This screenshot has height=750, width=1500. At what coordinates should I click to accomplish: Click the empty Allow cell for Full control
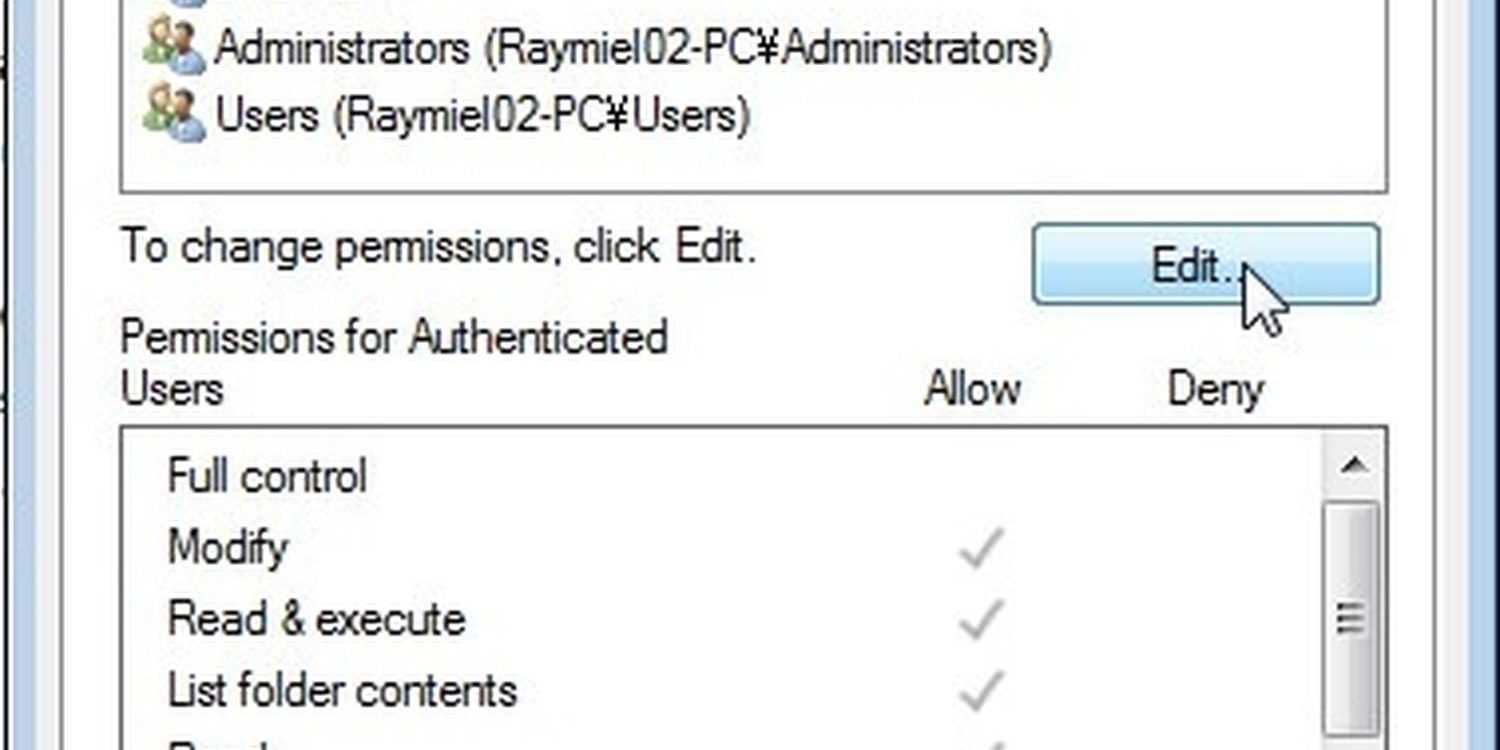(980, 476)
